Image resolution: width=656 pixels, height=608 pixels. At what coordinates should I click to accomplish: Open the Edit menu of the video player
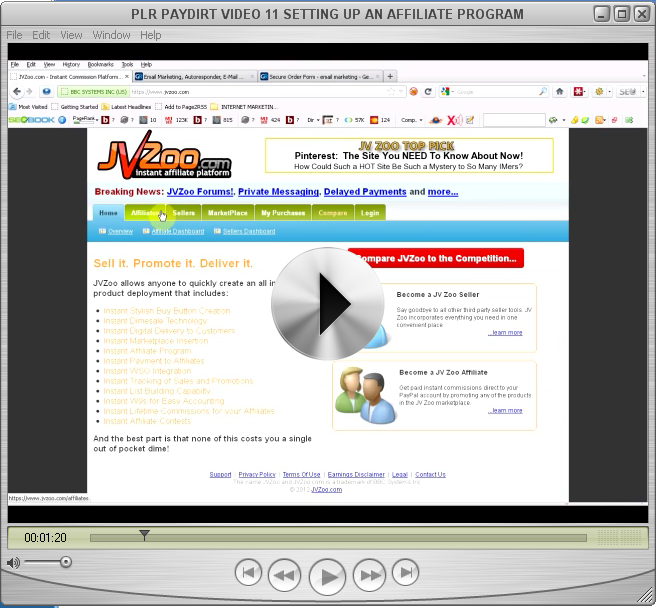point(41,35)
